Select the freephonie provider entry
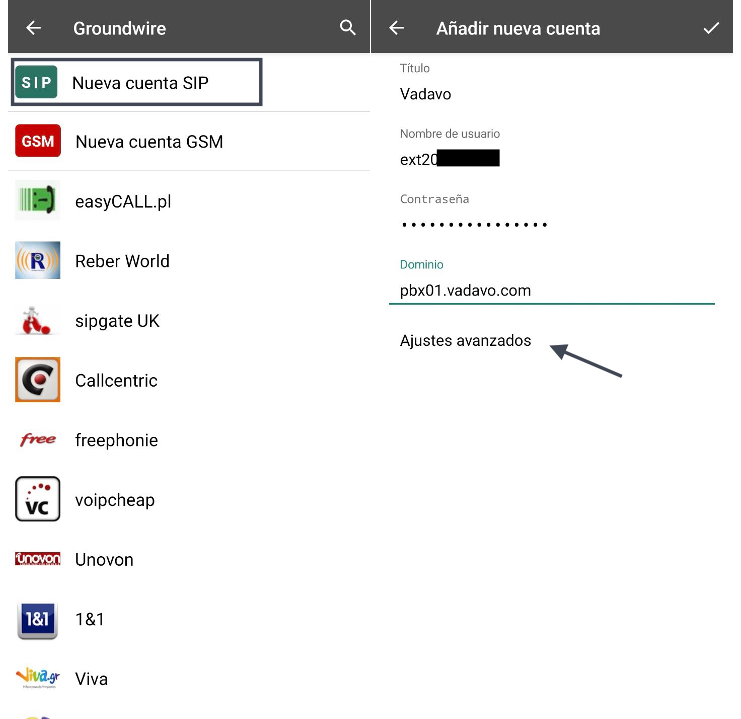 [x=116, y=440]
